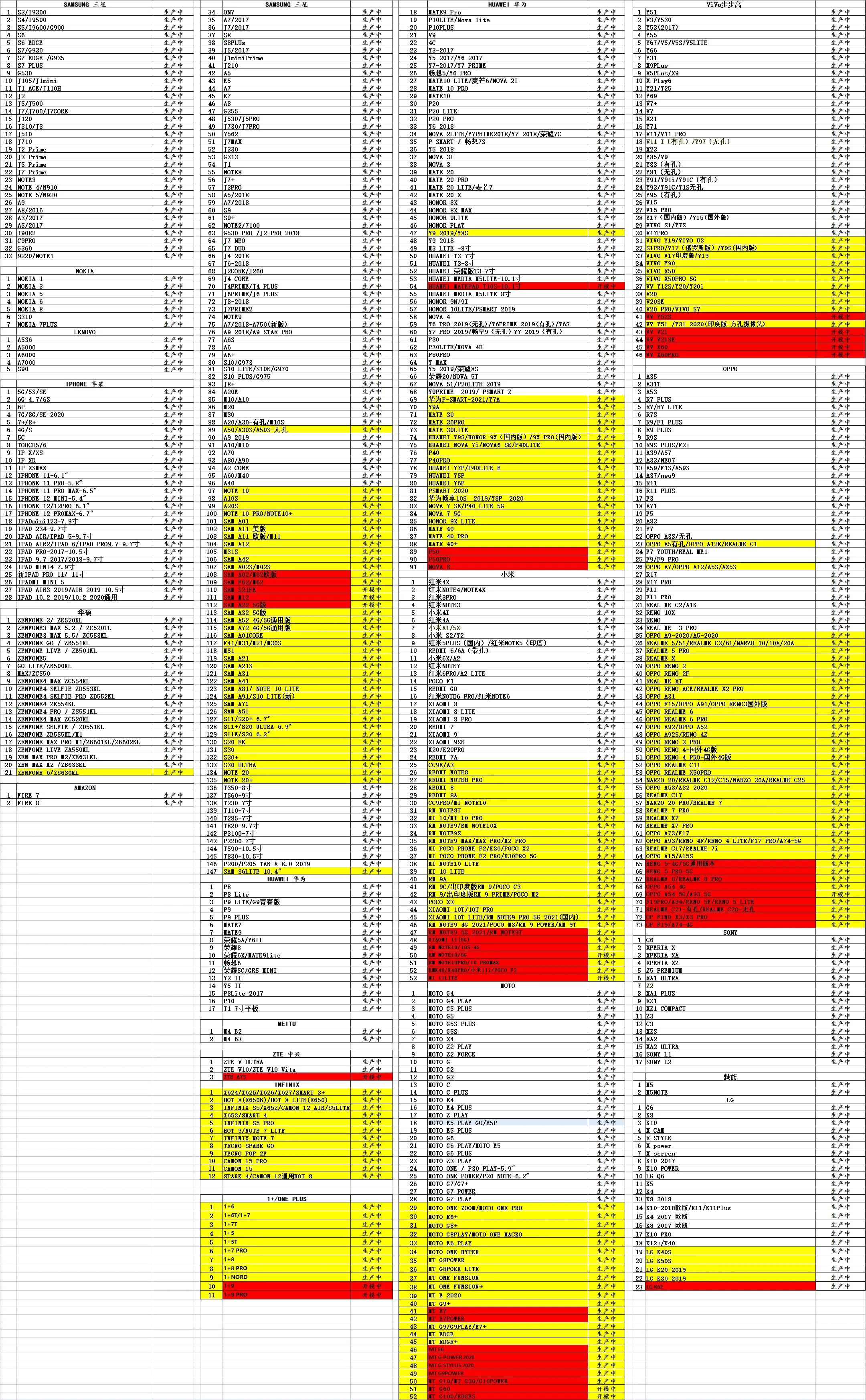Select 开模中 status in ZTE A7S row
The width and height of the screenshot is (866, 1400).
372,1077
